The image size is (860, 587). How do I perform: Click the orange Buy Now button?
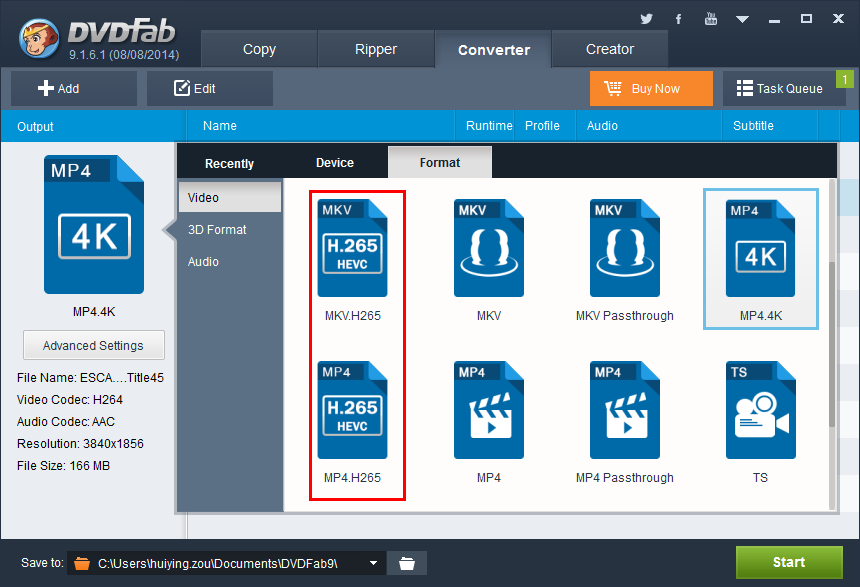pos(651,88)
